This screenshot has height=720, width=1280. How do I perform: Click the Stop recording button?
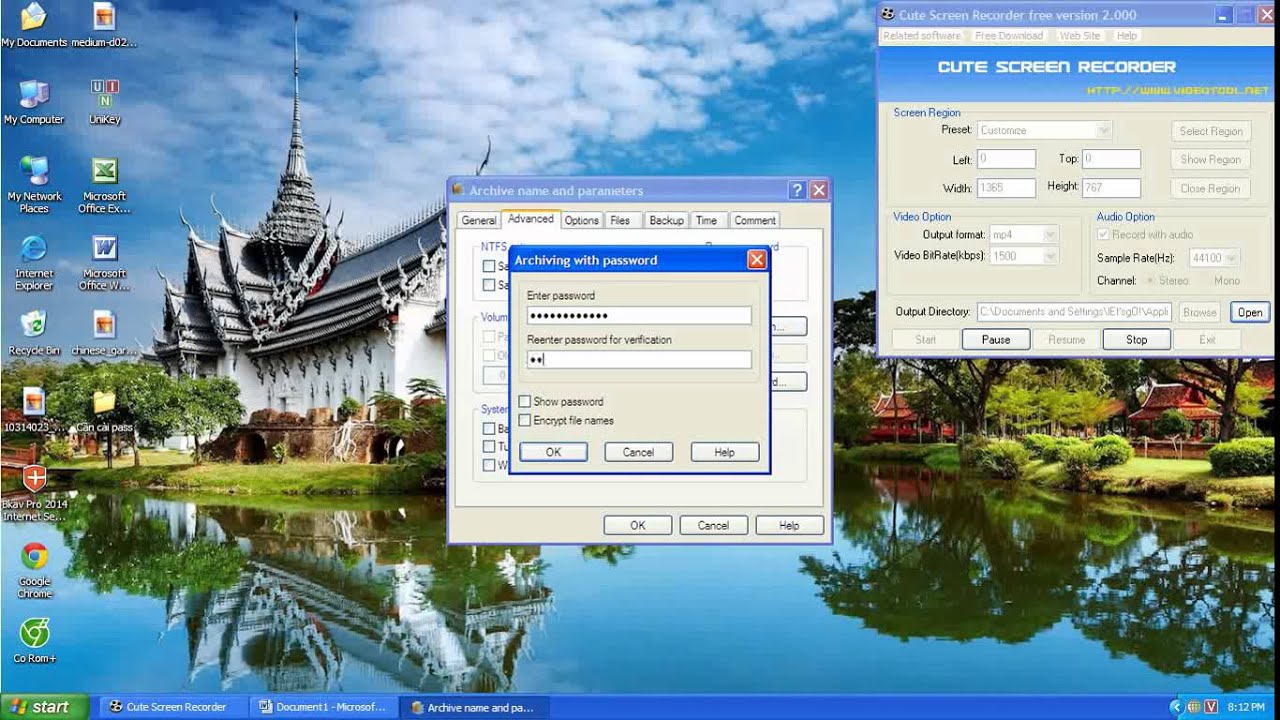(1137, 340)
